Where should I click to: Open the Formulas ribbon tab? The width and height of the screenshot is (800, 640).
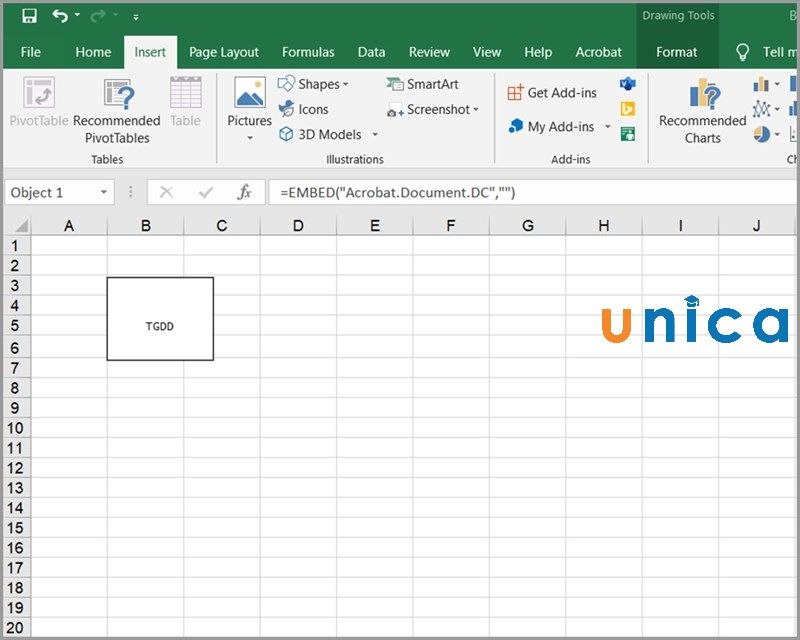coord(308,52)
